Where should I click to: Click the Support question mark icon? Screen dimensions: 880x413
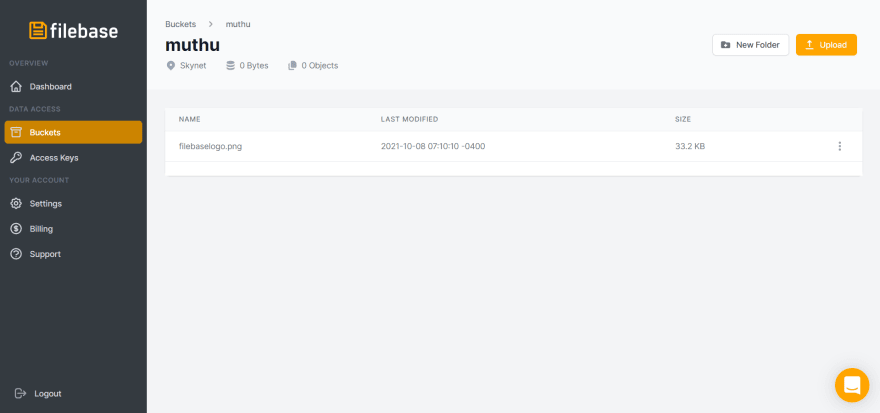click(16, 254)
